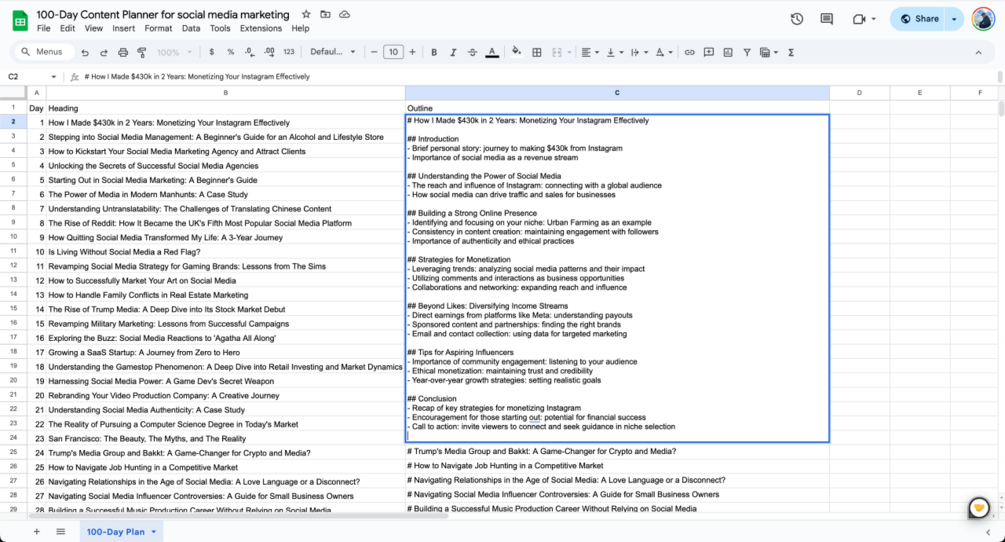View cloud save status
Image resolution: width=1005 pixels, height=542 pixels.
(x=345, y=14)
